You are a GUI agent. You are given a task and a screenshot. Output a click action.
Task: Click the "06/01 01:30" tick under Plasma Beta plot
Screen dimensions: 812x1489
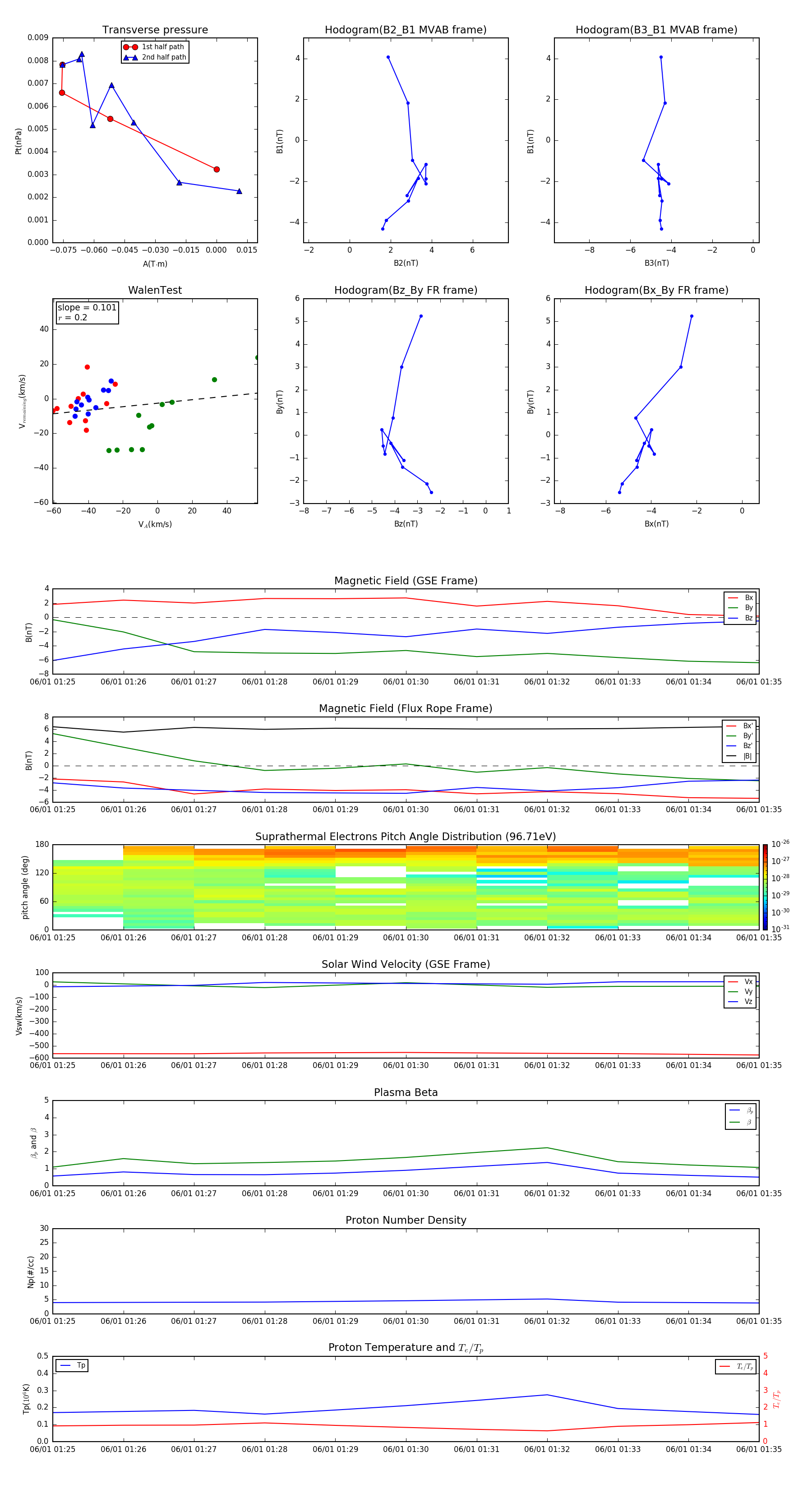[x=406, y=1193]
